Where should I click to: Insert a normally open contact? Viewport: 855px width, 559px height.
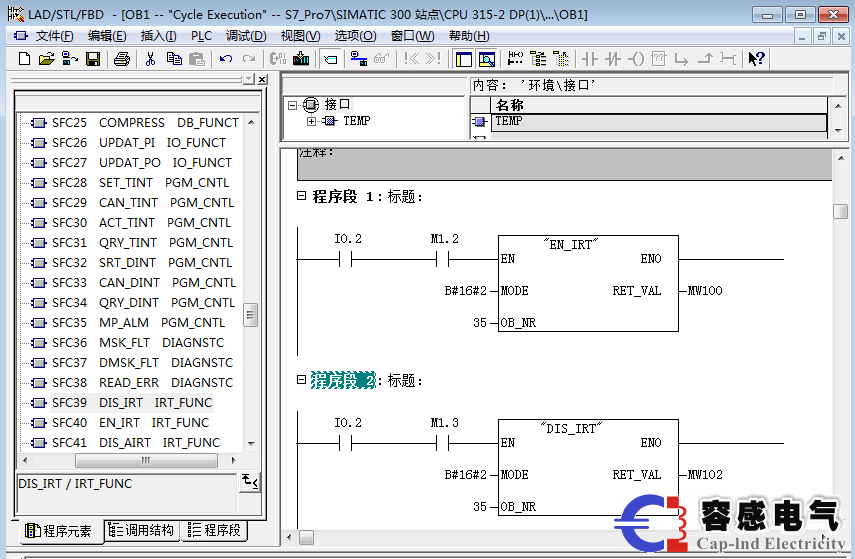click(590, 59)
